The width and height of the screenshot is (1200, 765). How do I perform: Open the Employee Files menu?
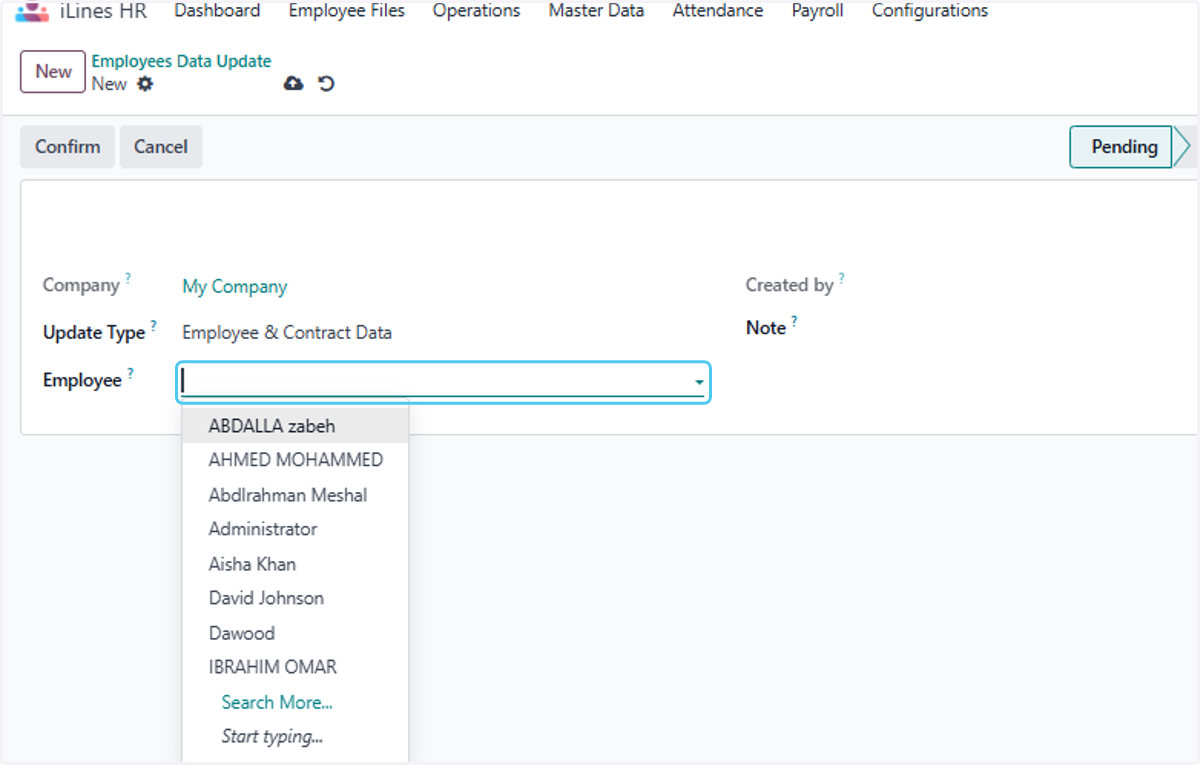pos(347,11)
